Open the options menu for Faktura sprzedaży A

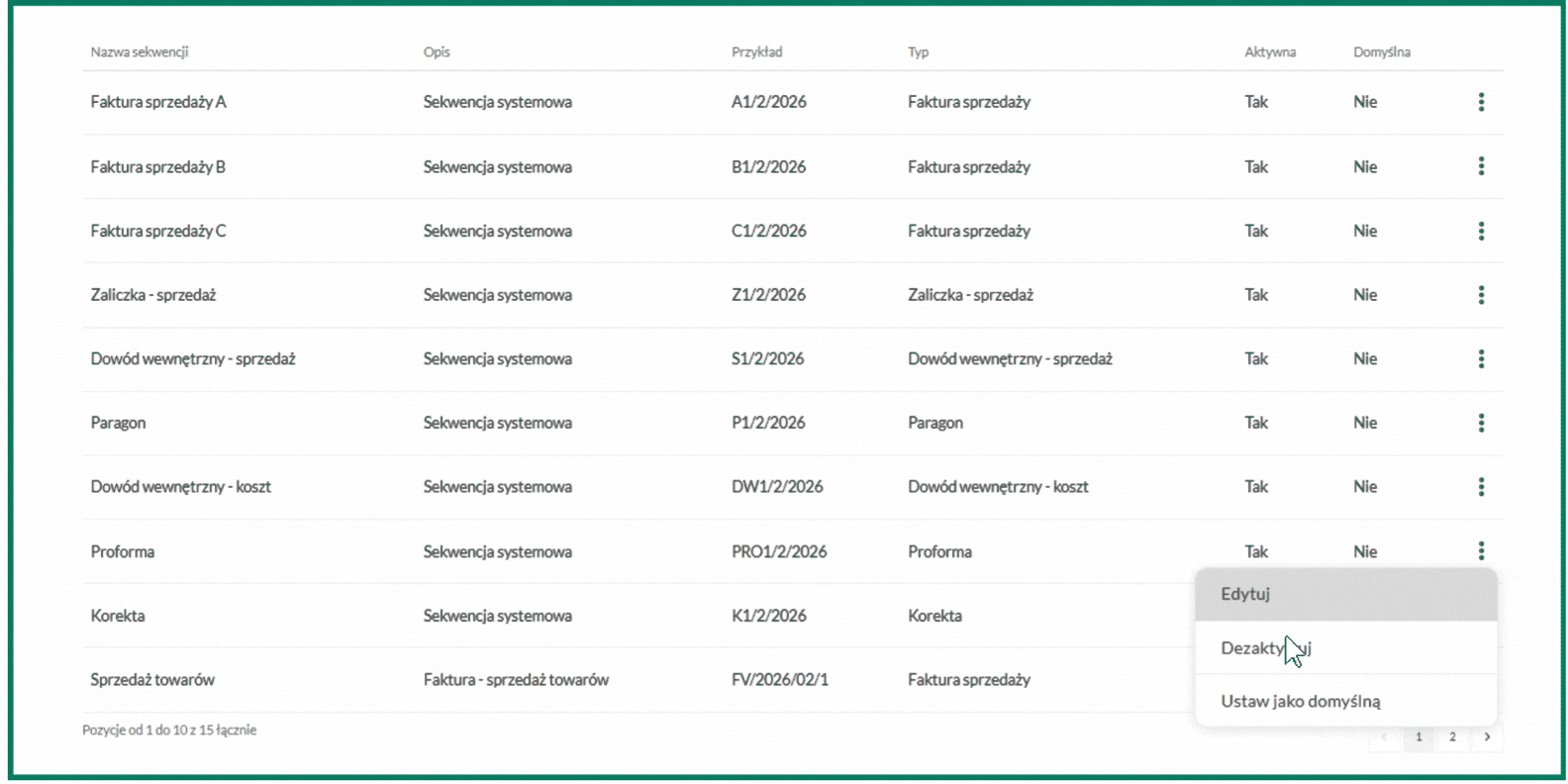pos(1481,102)
